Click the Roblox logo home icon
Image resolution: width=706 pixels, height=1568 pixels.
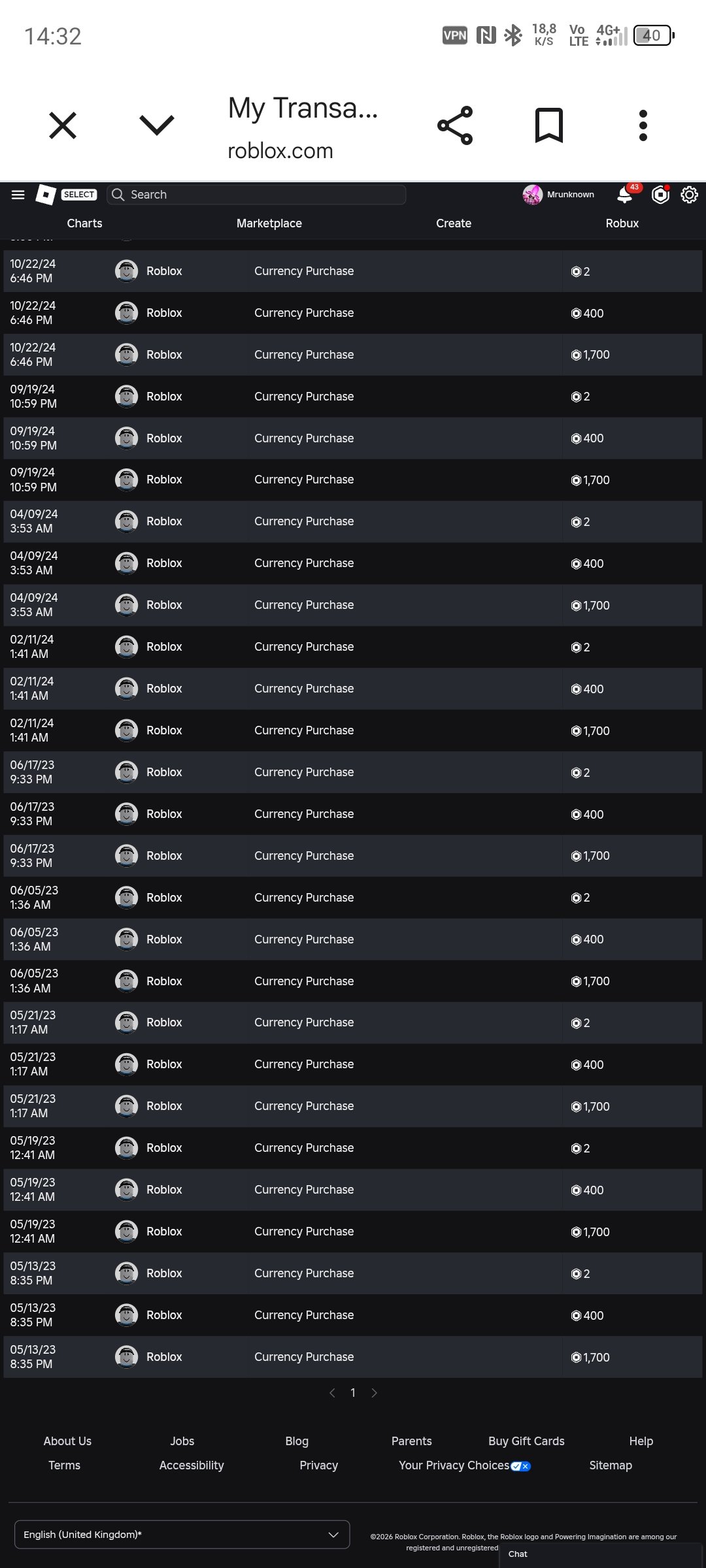[x=45, y=195]
